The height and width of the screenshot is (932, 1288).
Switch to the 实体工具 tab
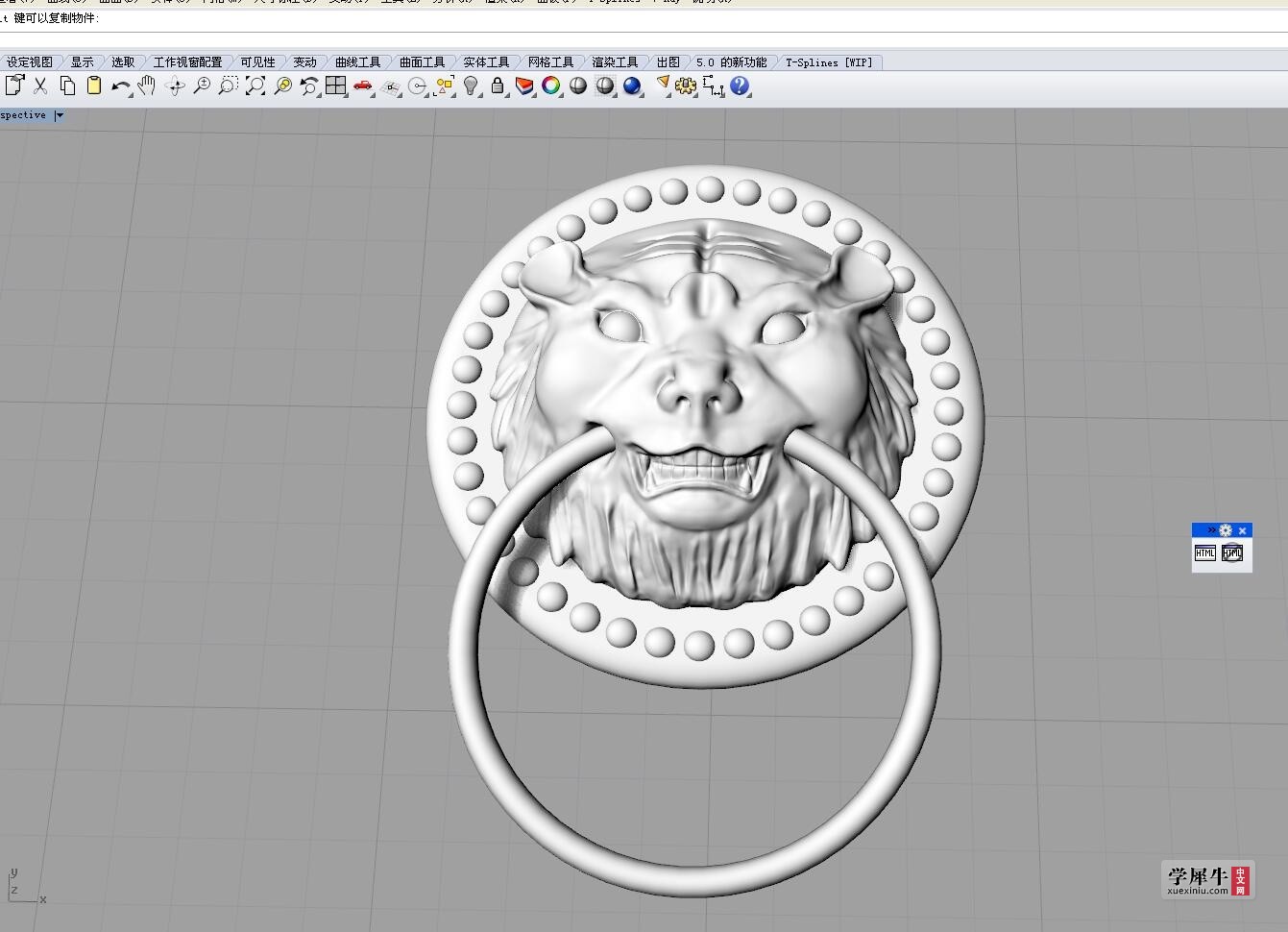pos(487,62)
